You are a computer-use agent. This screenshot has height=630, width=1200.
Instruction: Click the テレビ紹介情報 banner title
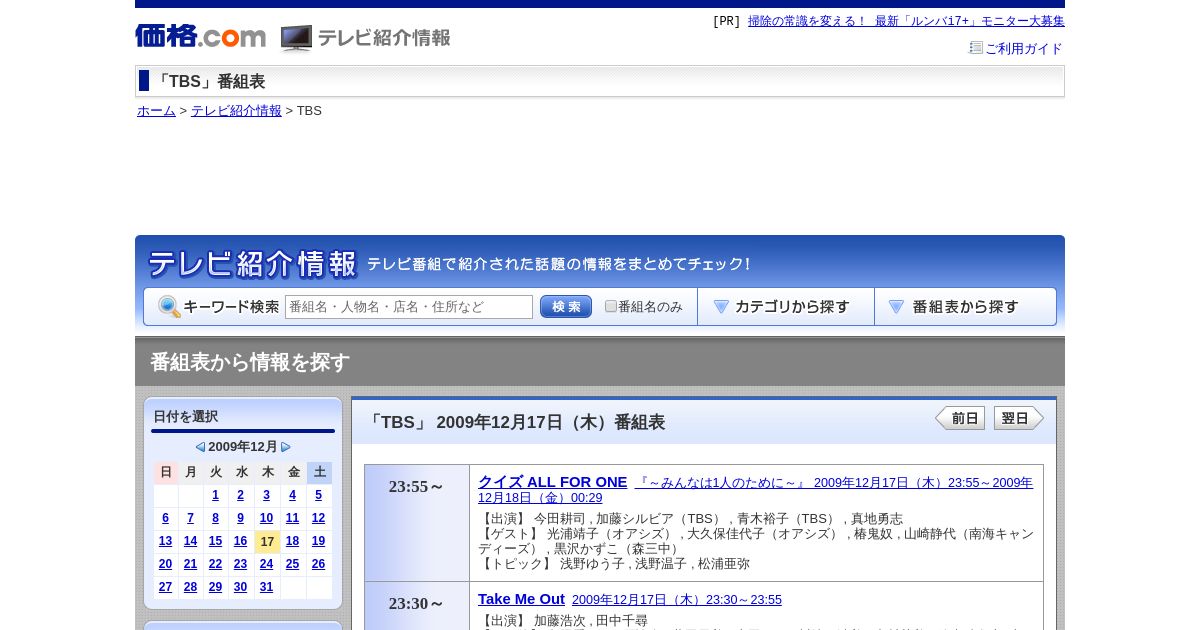252,264
